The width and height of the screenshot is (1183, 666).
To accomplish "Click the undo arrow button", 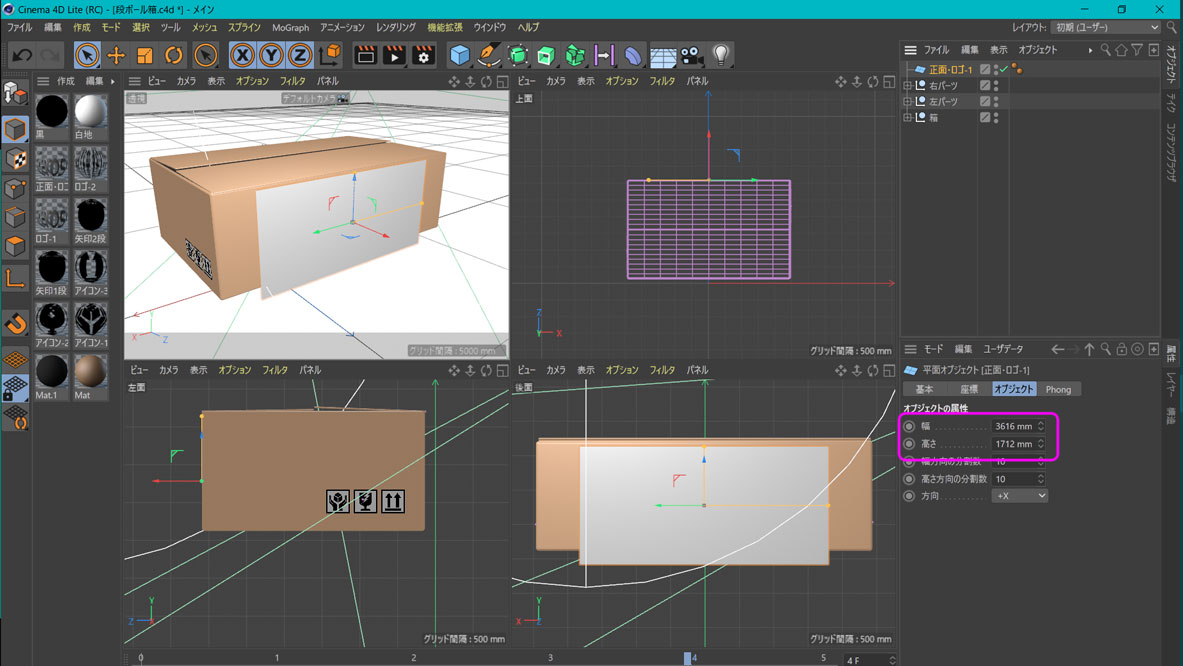I will [22, 55].
